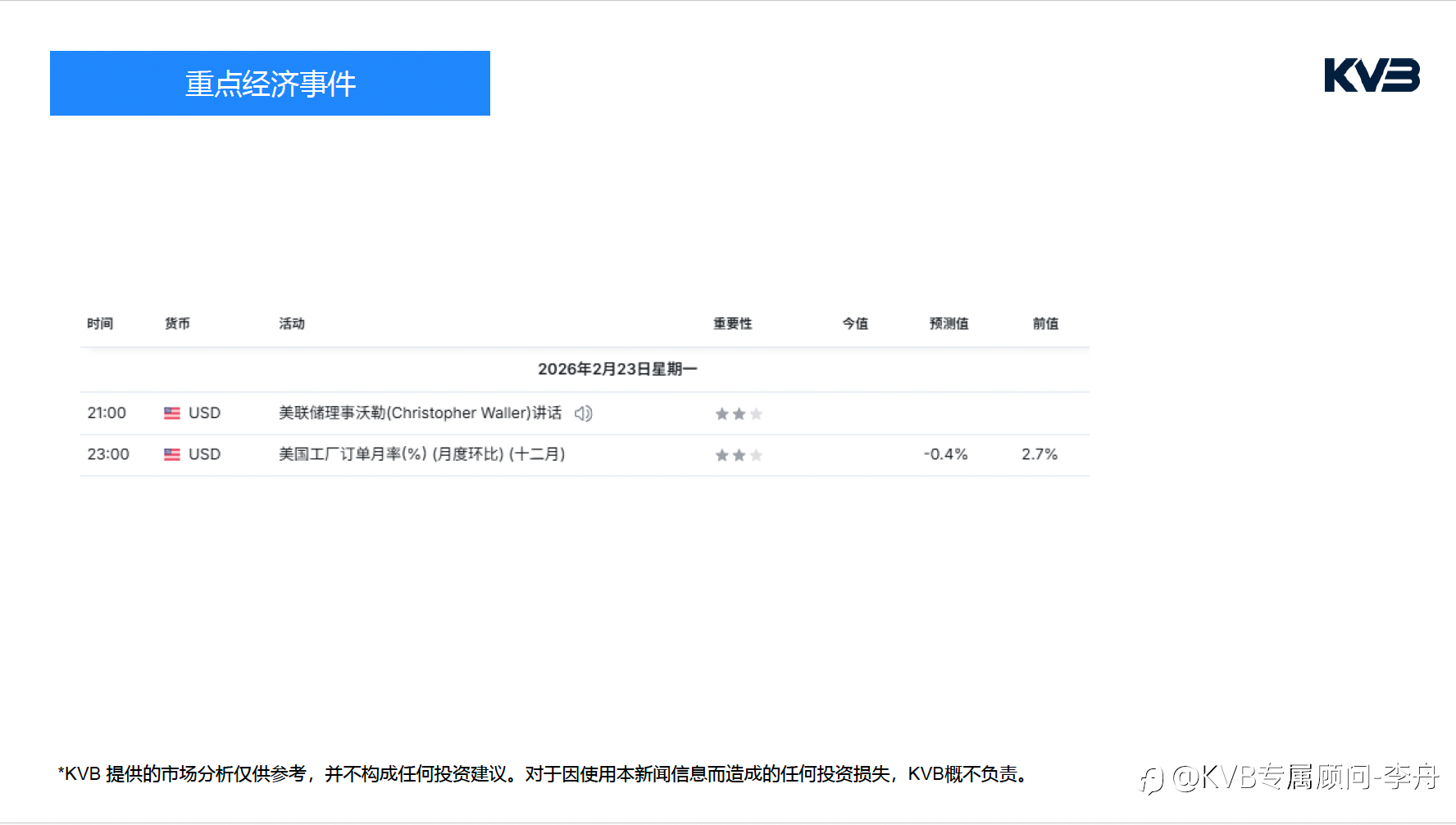Click USD in the 21:00 row

click(x=204, y=413)
